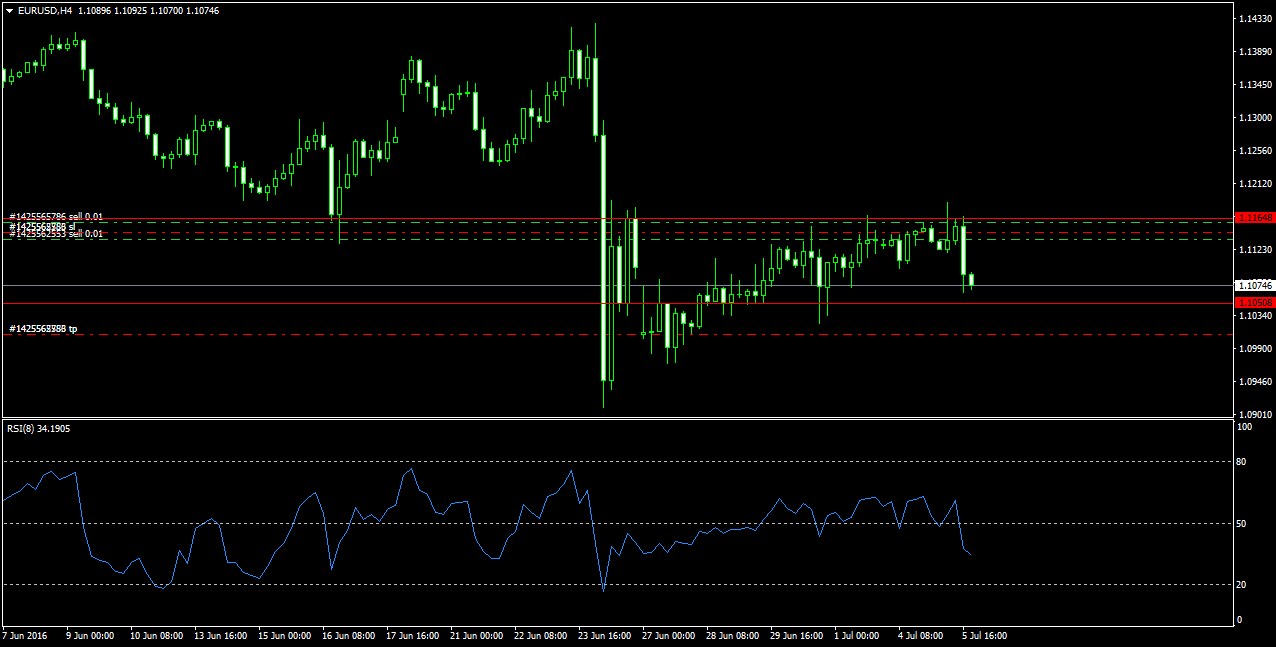Click the 1.09460 price scale label
Screen dimensions: 1276x647
pyautogui.click(x=1254, y=382)
